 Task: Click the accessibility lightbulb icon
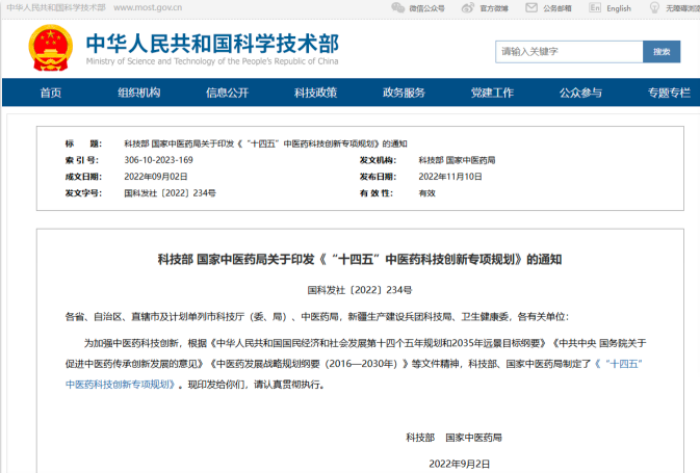pos(654,8)
